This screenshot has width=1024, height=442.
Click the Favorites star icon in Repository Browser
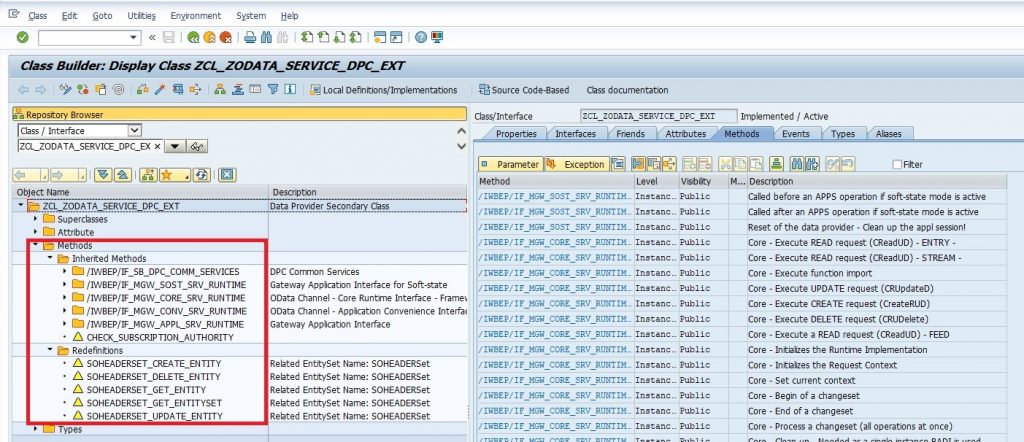(174, 174)
